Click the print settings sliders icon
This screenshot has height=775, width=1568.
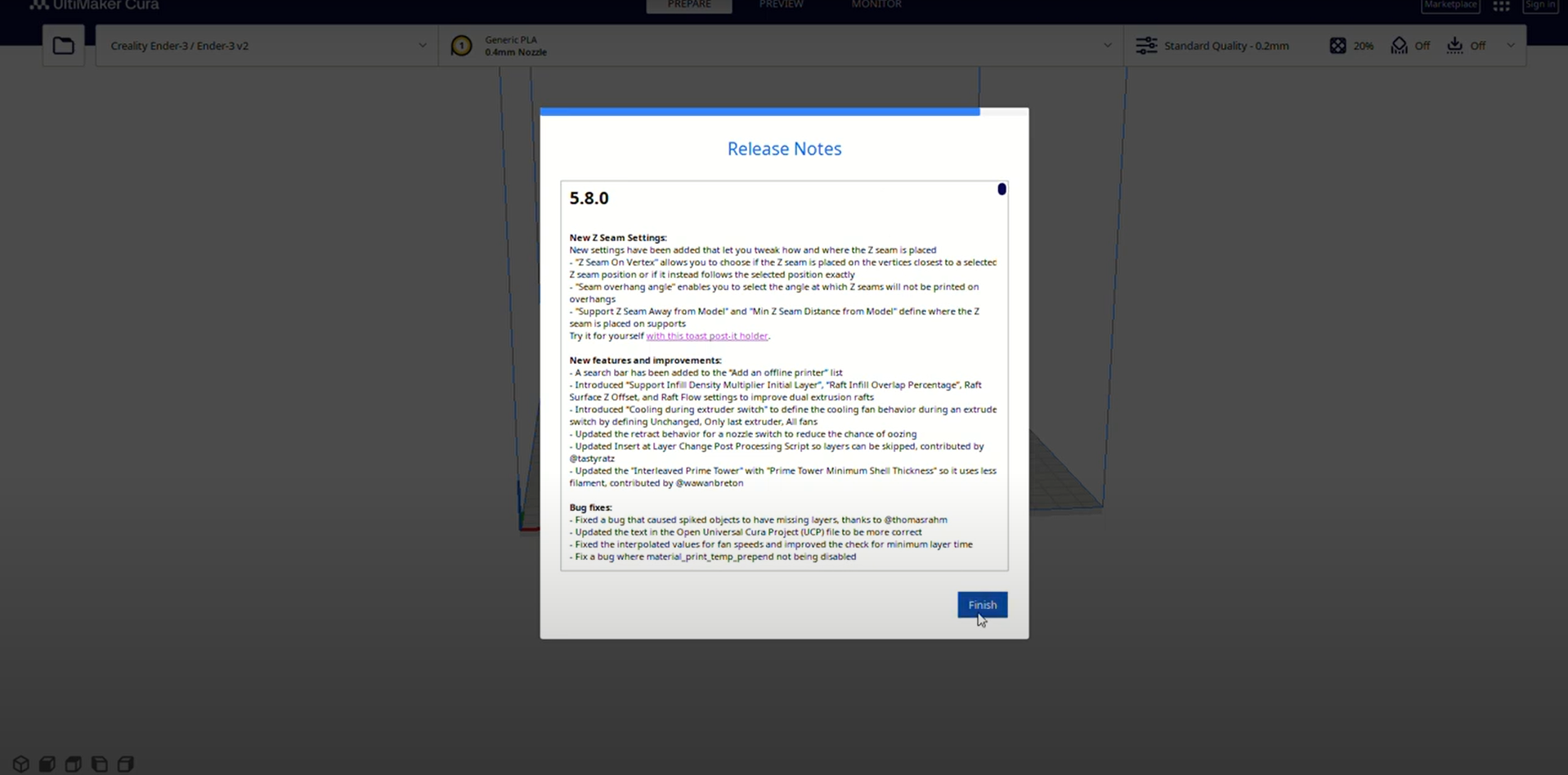point(1146,46)
